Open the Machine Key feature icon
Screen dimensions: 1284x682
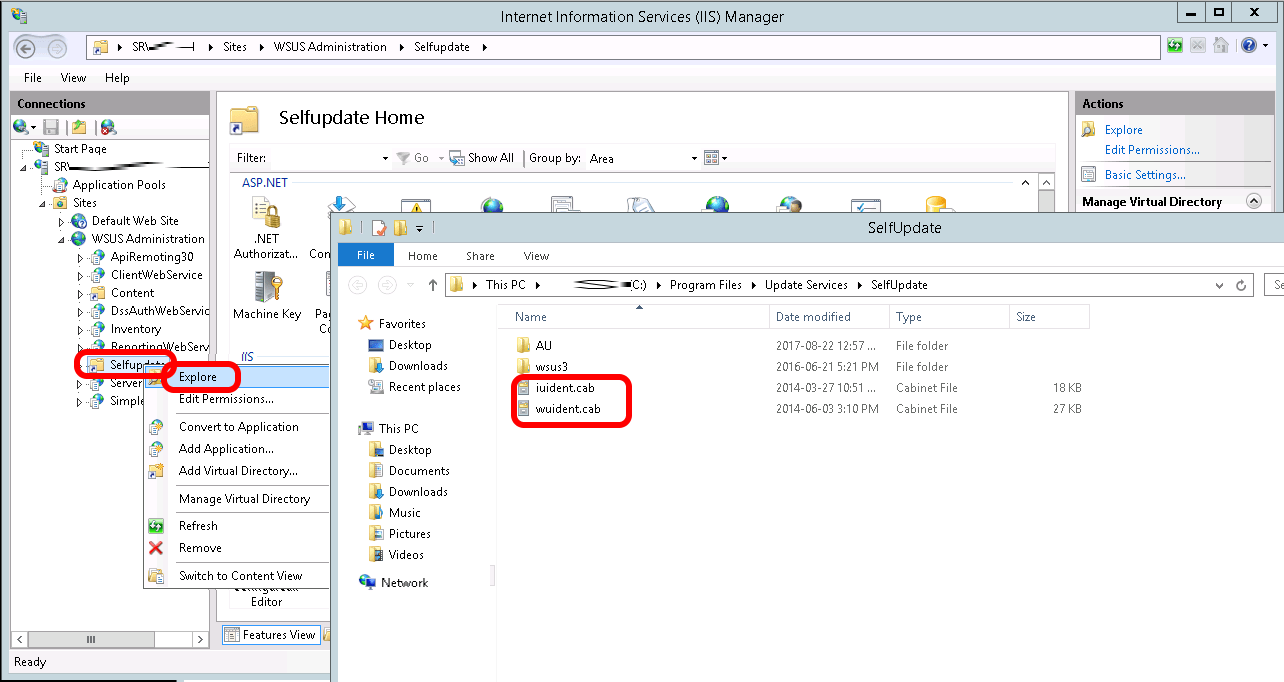(266, 290)
